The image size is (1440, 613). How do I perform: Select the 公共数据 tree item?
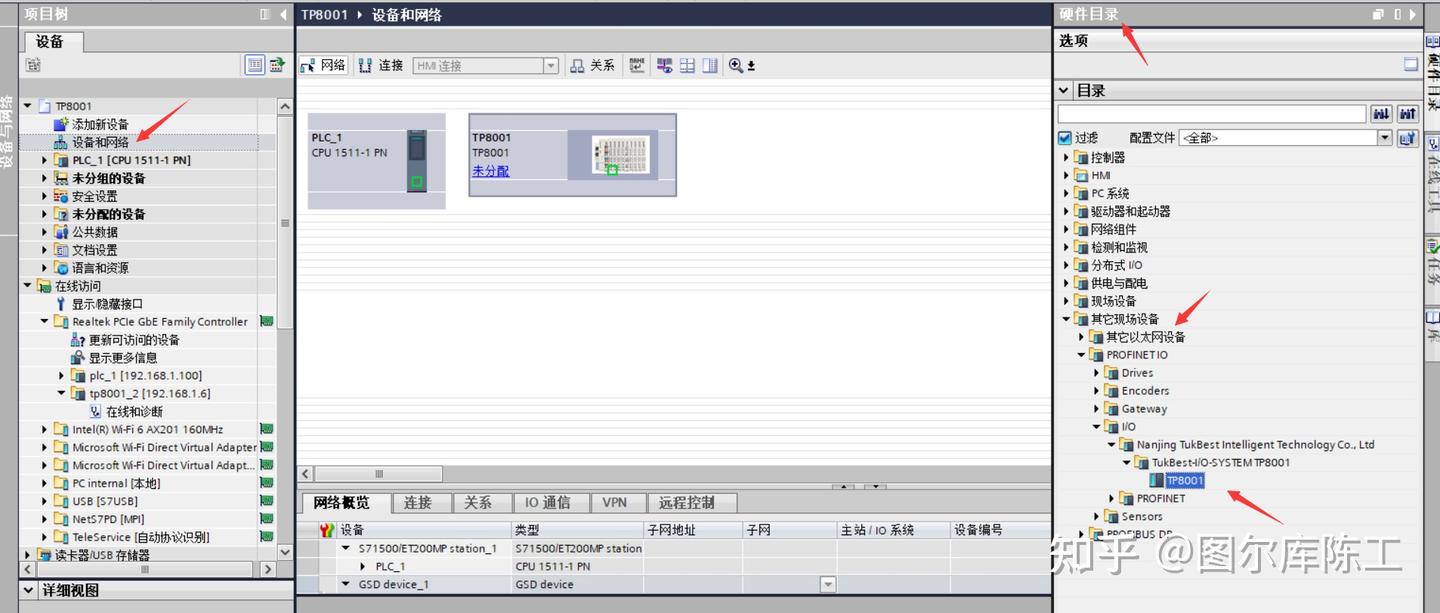(x=94, y=232)
